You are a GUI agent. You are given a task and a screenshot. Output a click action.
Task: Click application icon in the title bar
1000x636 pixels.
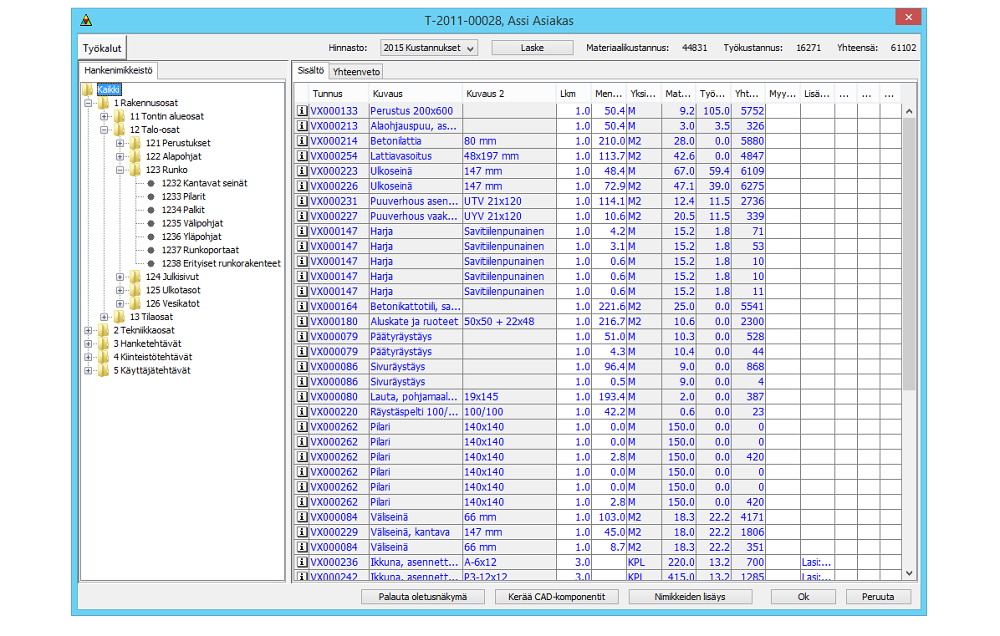87,20
